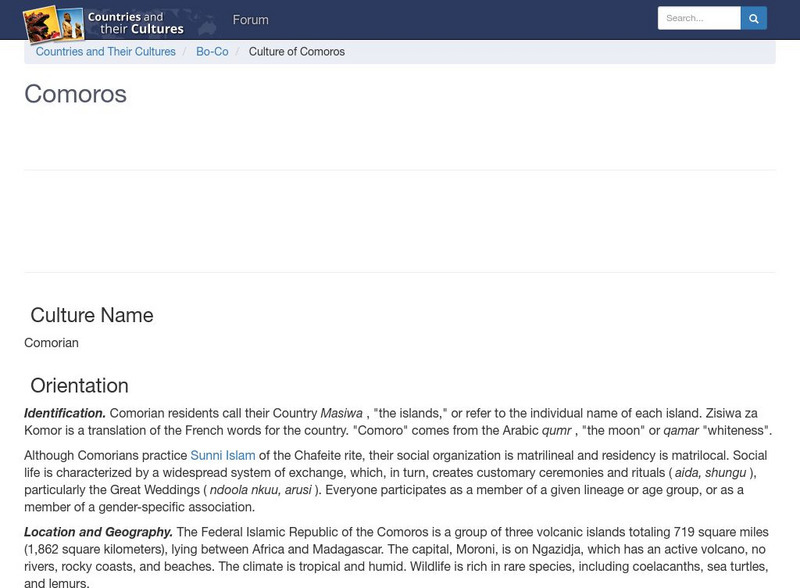Screen dimensions: 800x588
Task: Click the italic word Masiwa
Action: 341,413
